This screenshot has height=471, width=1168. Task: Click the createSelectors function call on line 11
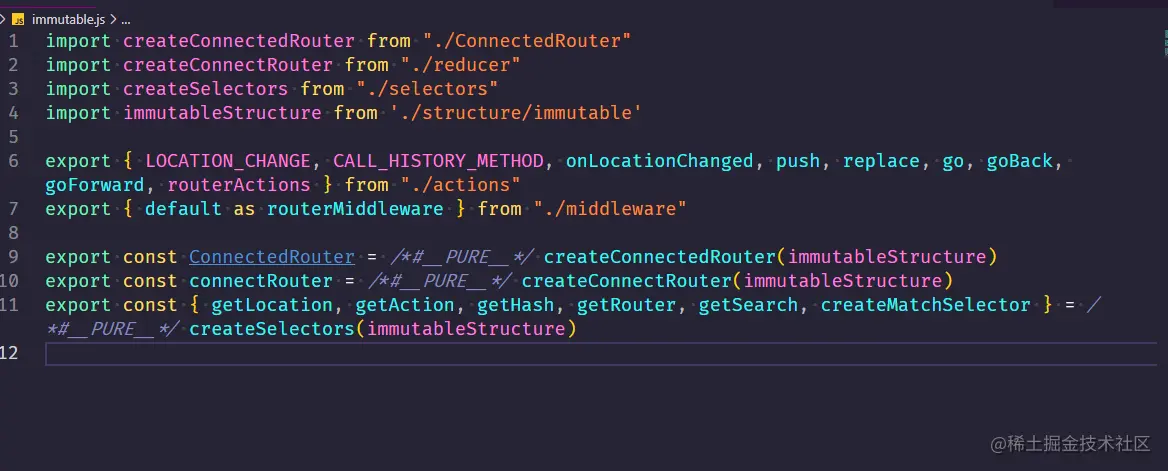coord(273,329)
